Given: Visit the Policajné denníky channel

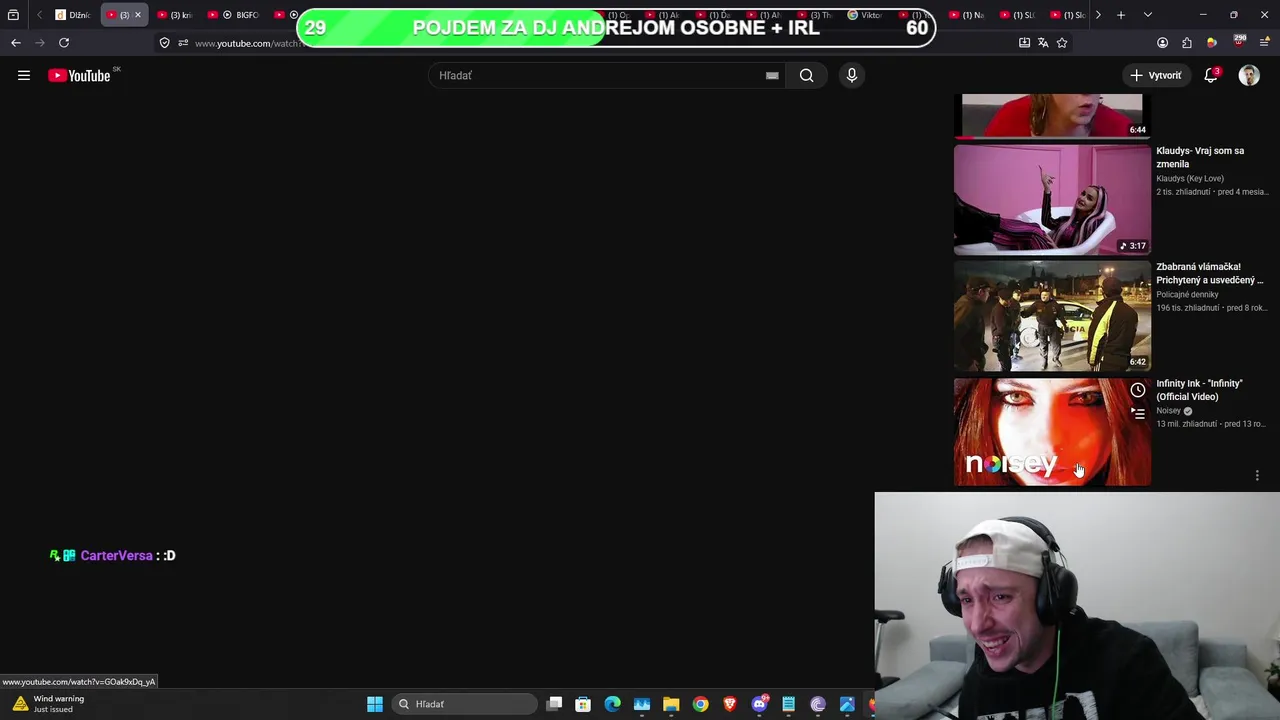Looking at the screenshot, I should pos(1187,295).
